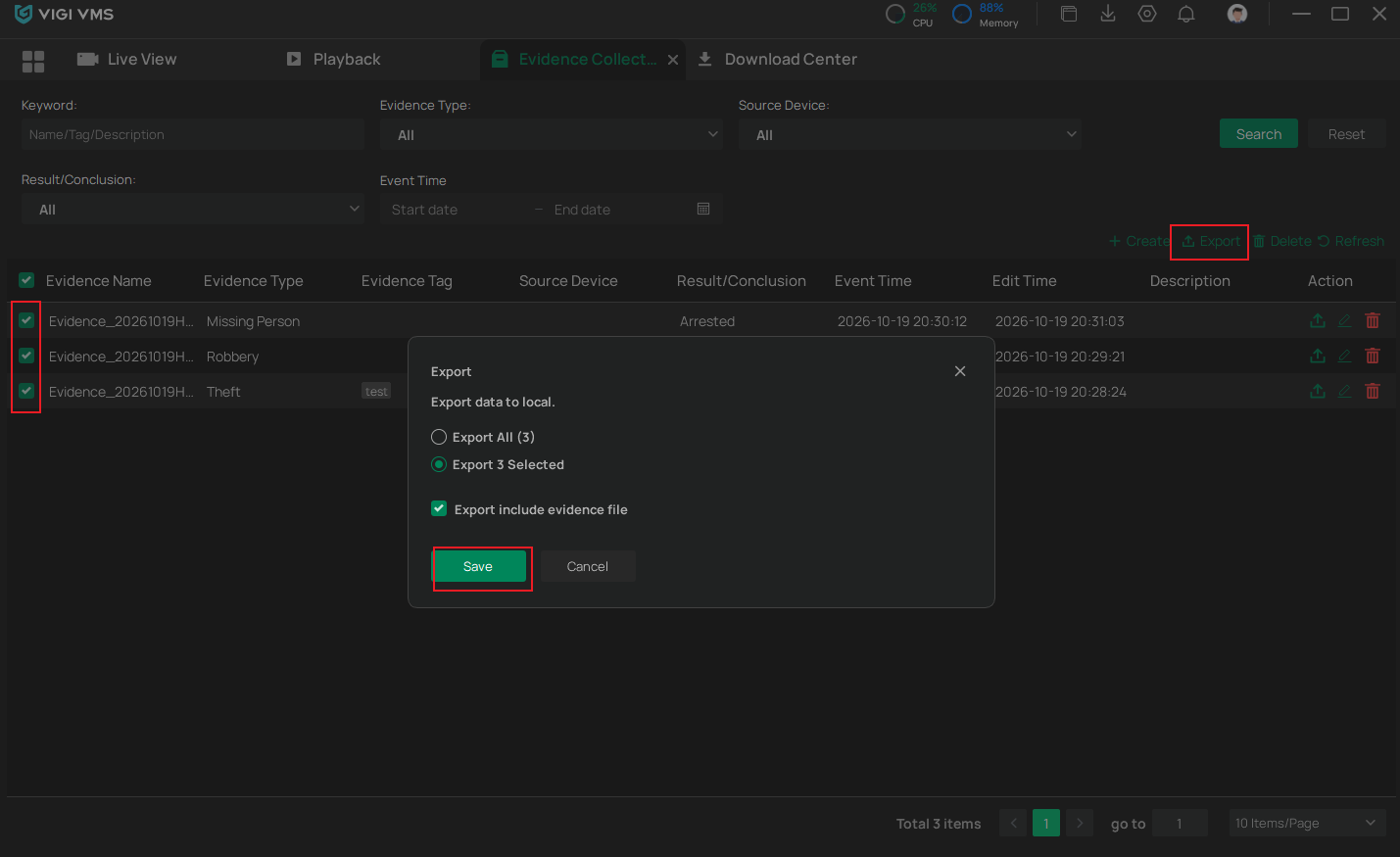This screenshot has width=1400, height=857.
Task: Uncheck the Missing Person evidence row checkbox
Action: coord(26,320)
